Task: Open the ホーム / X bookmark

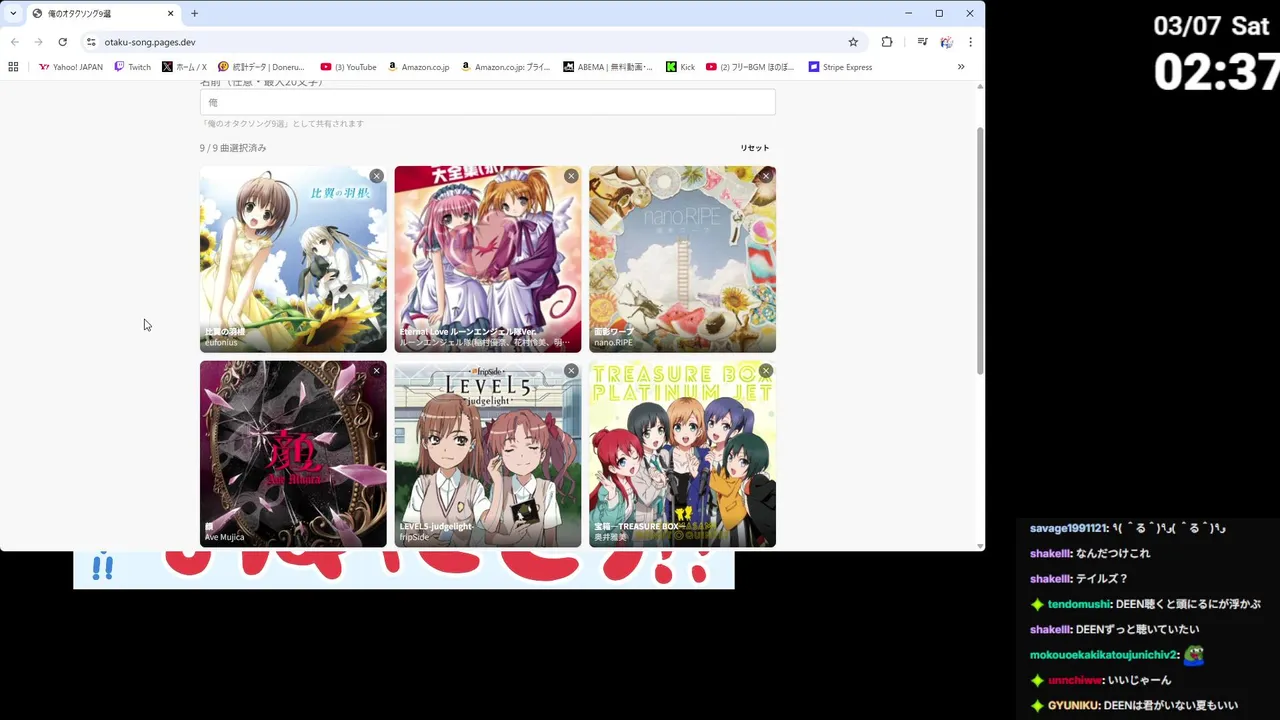Action: tap(184, 67)
